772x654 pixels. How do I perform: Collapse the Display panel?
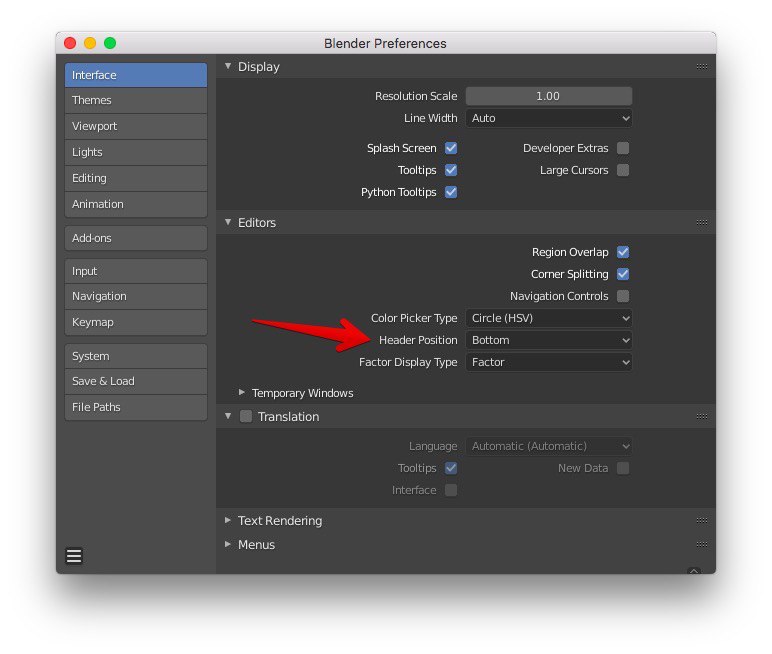pyautogui.click(x=228, y=66)
